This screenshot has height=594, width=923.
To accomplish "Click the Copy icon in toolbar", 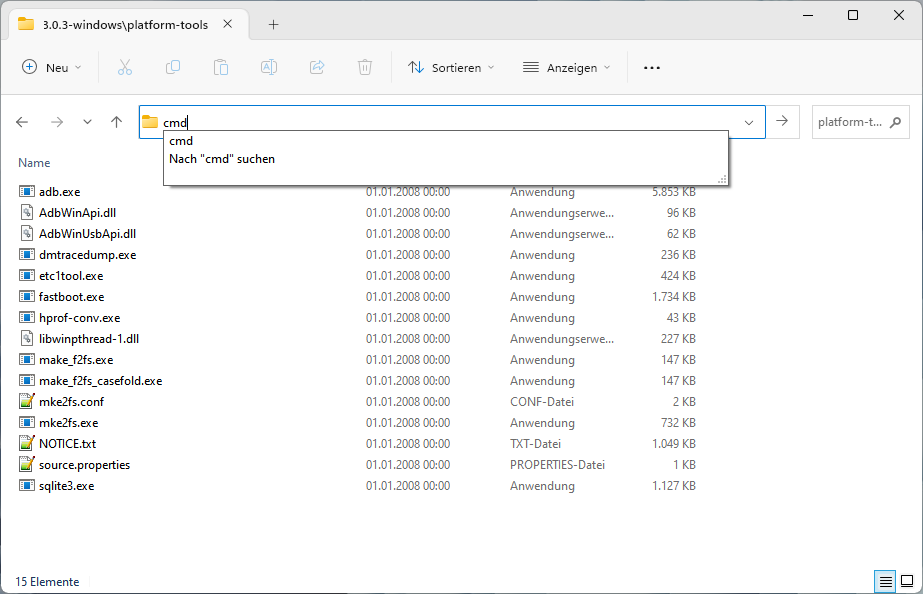I will pos(173,67).
